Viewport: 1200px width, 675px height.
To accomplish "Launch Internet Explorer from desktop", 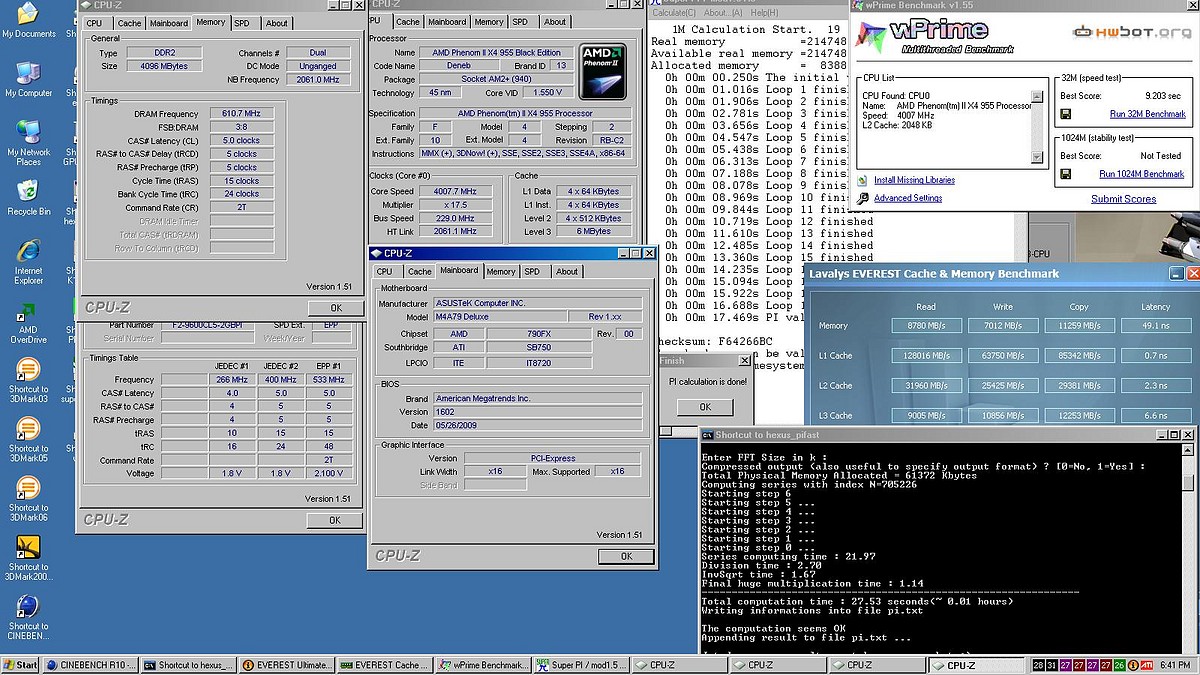I will pos(28,250).
